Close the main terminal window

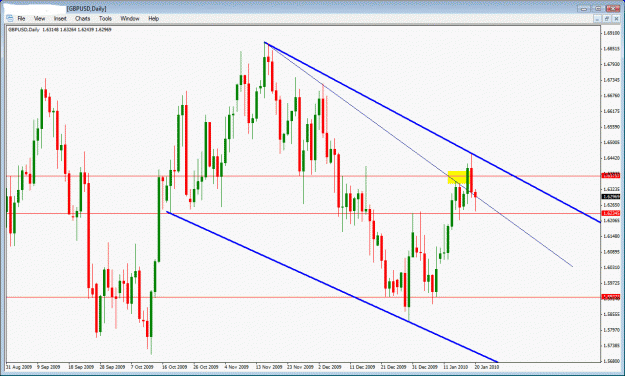pos(613,8)
